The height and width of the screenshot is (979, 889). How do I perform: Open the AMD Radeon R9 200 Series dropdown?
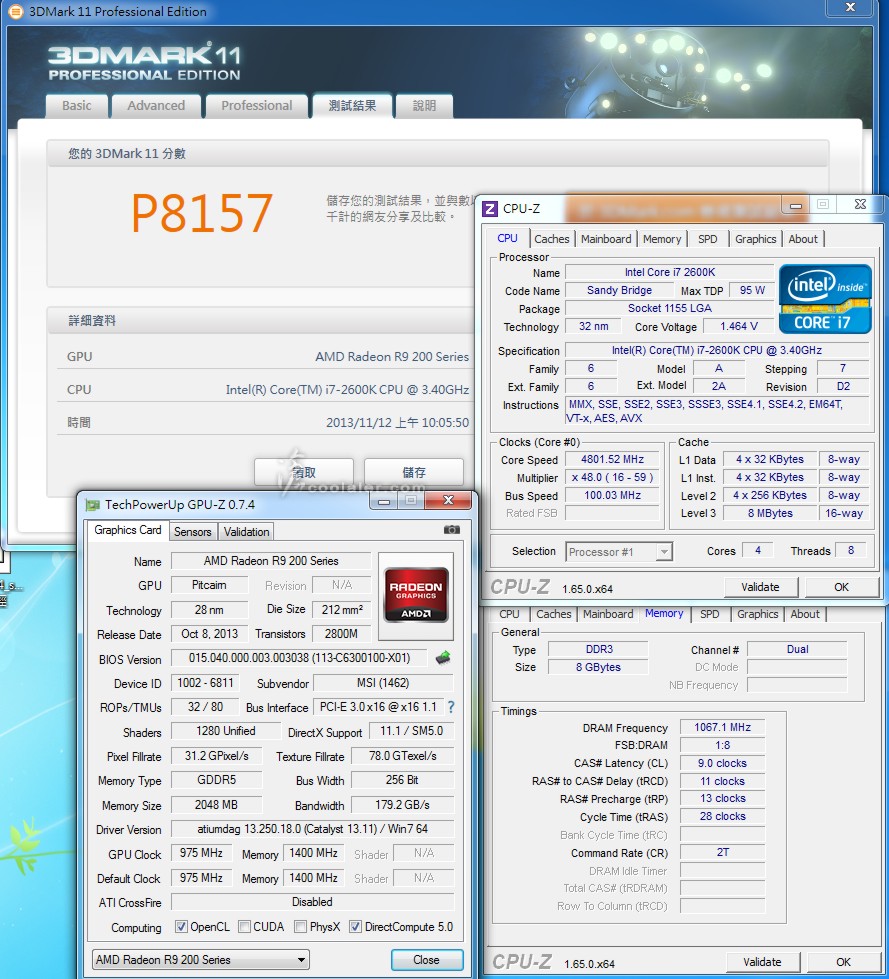200,960
